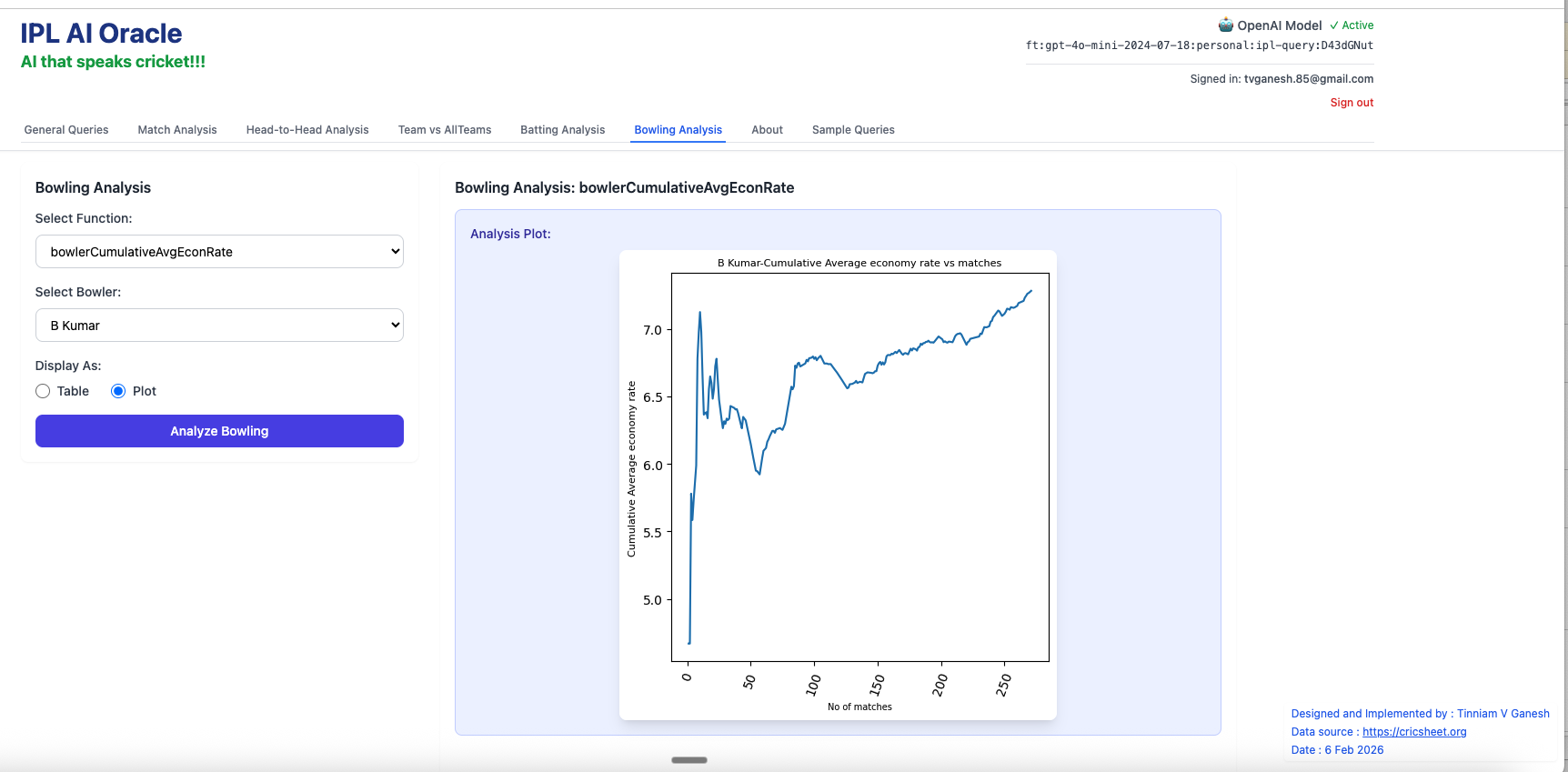Open the Team vs AllTeams tab
The image size is (1568, 772).
tap(445, 130)
